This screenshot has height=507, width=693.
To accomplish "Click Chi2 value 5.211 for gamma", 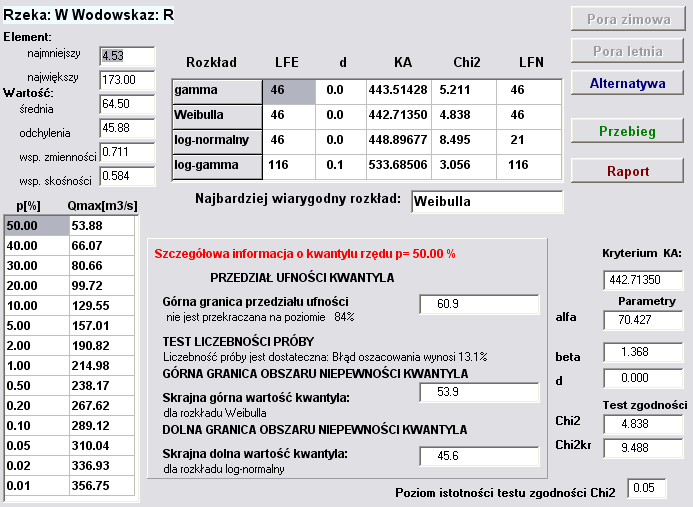I will pos(464,91).
